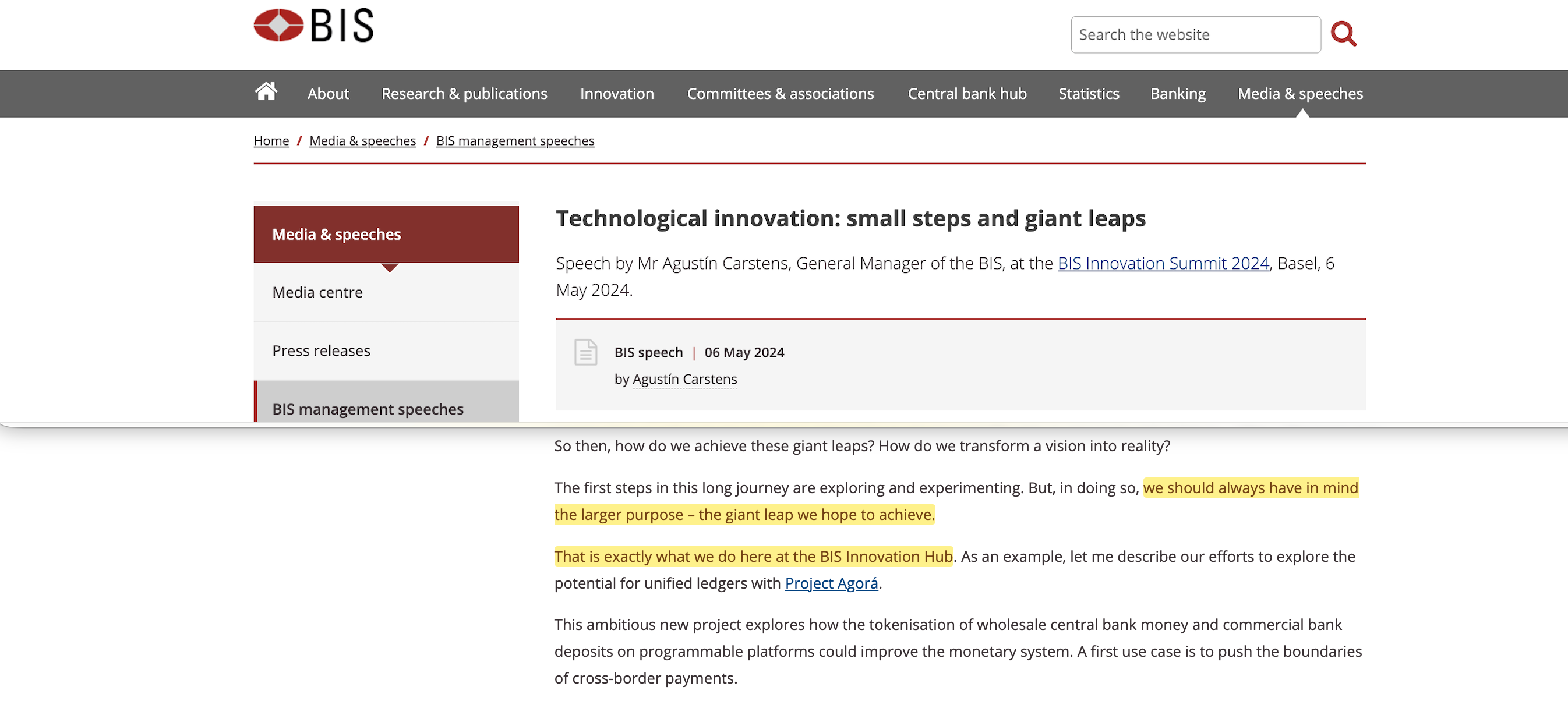This screenshot has width=1568, height=701.
Task: Click Home breadcrumb link
Action: [x=271, y=140]
